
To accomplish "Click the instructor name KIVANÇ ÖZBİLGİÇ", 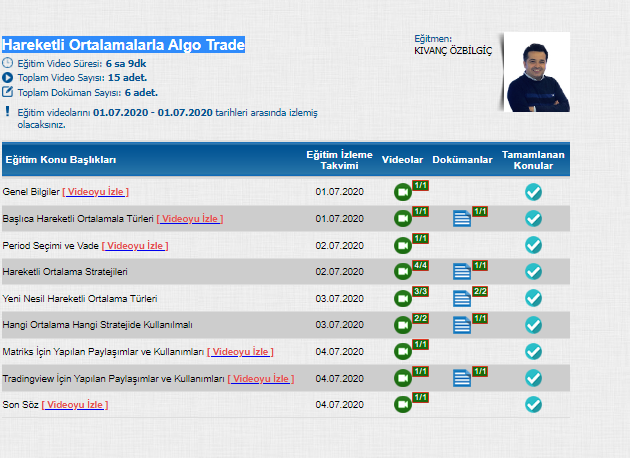I will pyautogui.click(x=453, y=51).
